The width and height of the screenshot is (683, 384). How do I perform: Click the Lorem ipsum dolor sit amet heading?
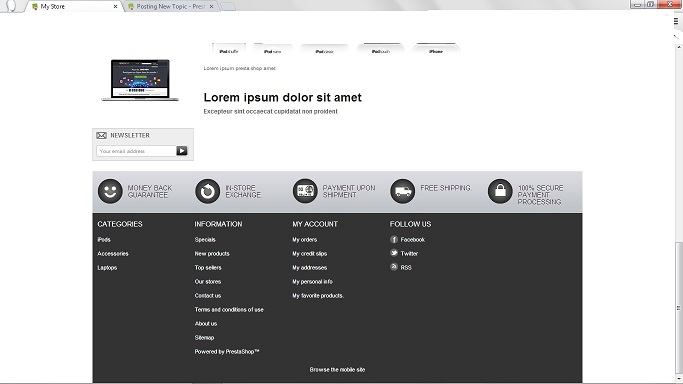pyautogui.click(x=282, y=97)
